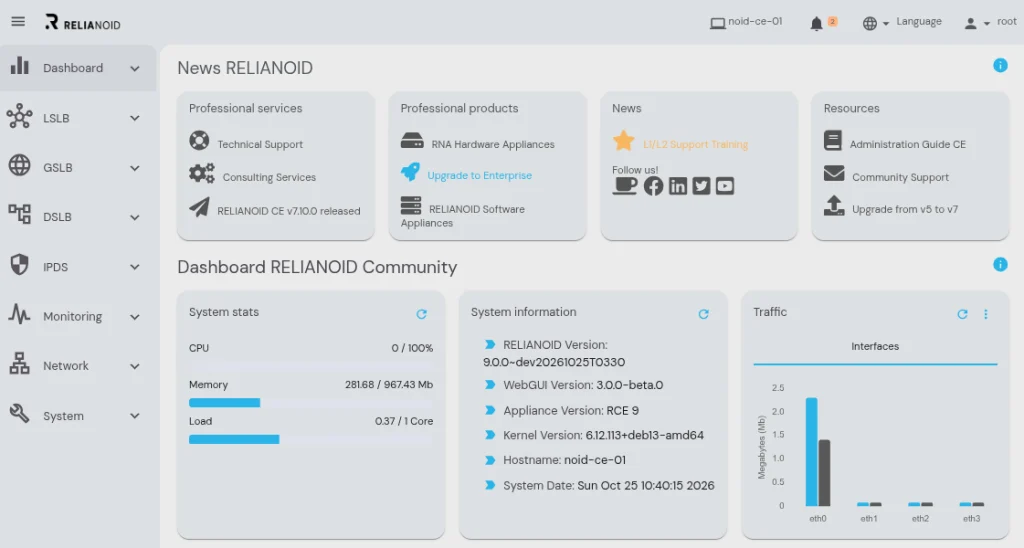Open Upgrade from v5 to v7 link
The height and width of the screenshot is (548, 1024).
904,209
